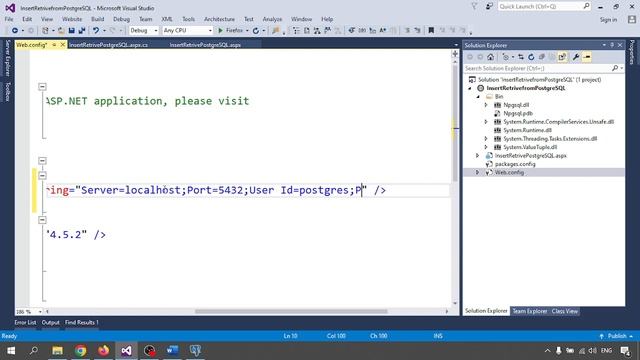640x360 pixels.
Task: Open Firefox from taskbar
Action: click(103, 351)
